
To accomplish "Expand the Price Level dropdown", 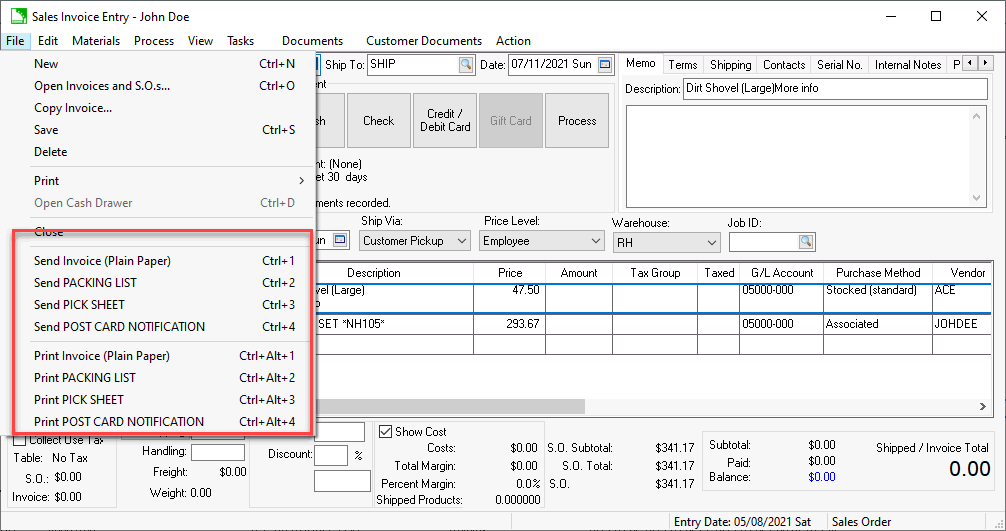I will pos(595,241).
